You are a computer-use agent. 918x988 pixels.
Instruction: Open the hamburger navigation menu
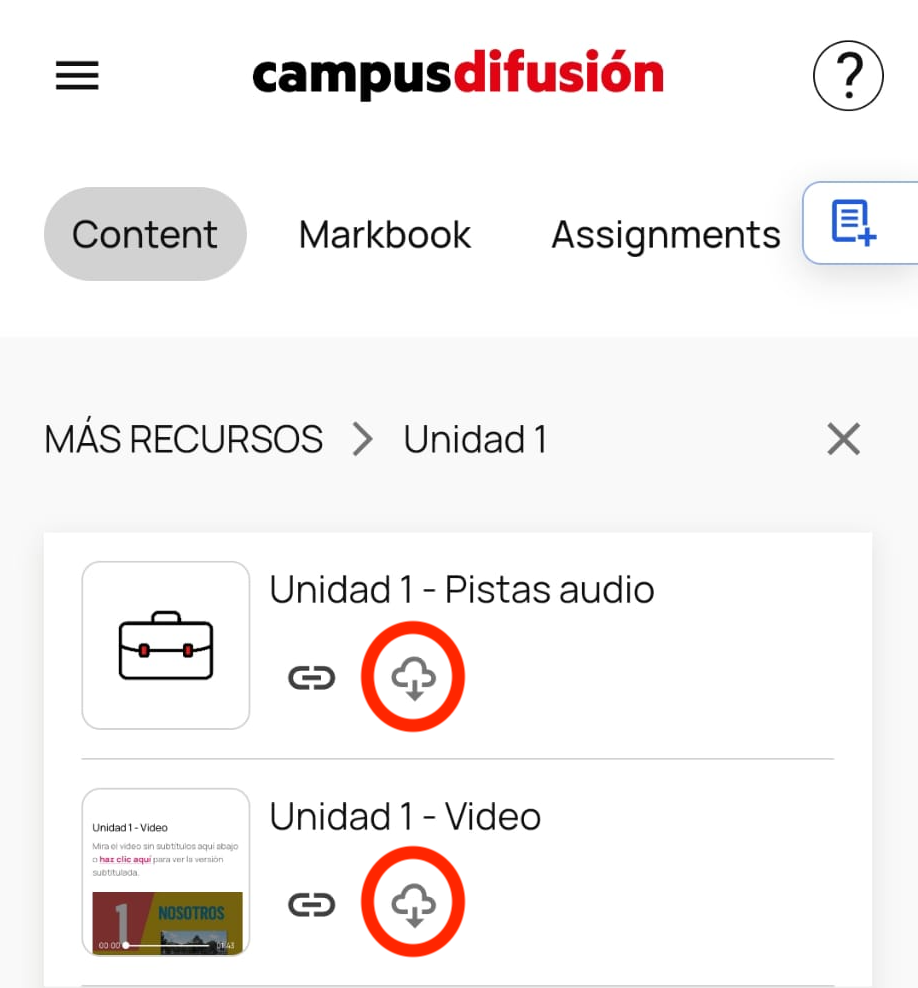click(77, 75)
